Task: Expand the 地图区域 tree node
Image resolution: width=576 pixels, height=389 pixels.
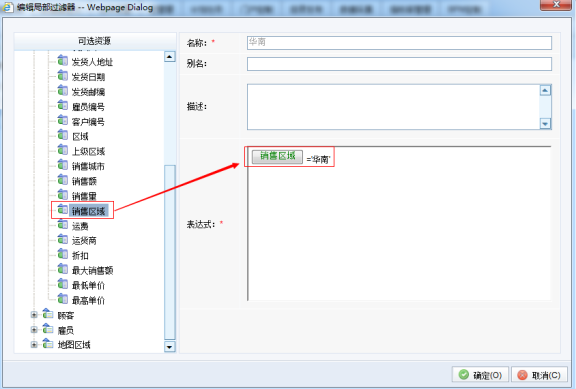Action: [34, 344]
